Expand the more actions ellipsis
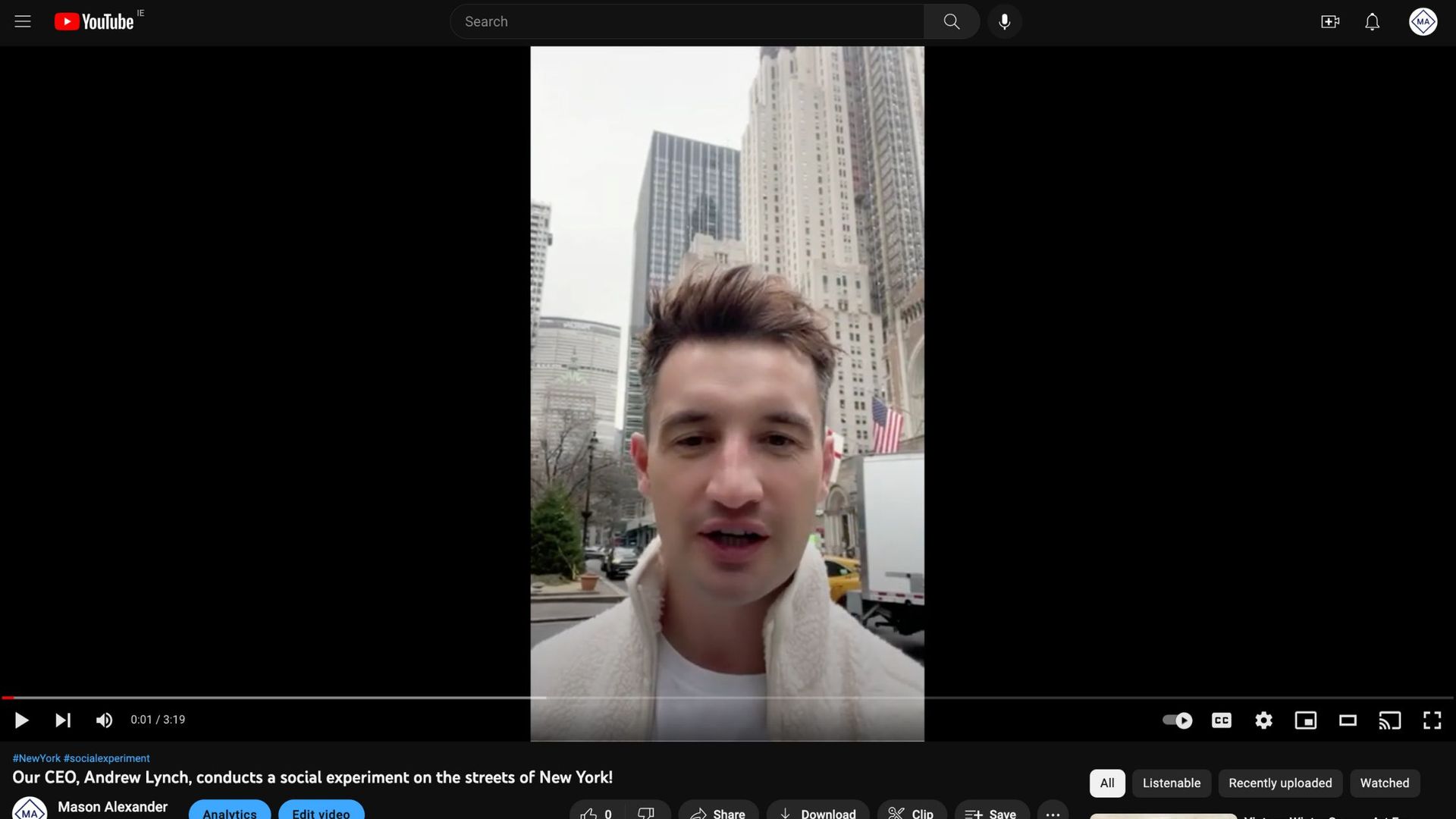Screen dimensions: 1456x819 click(1053, 813)
